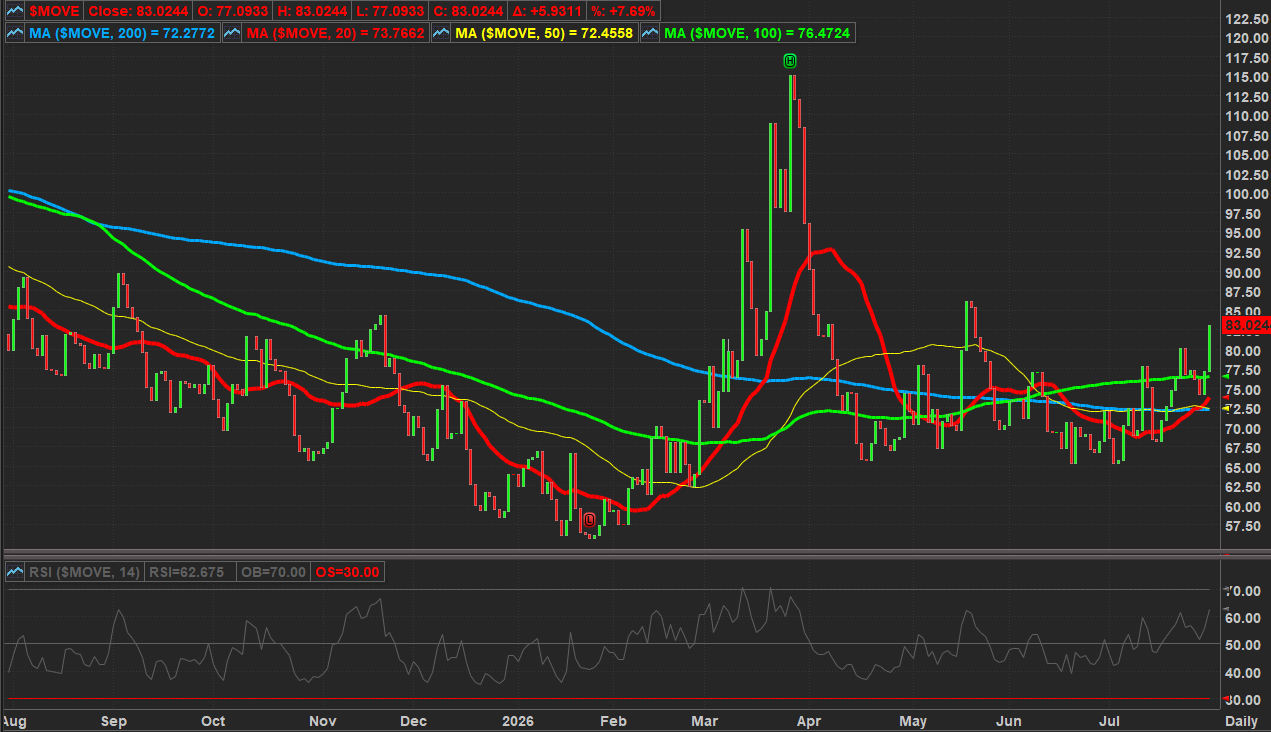The image size is (1271, 732).
Task: Click the red oversold line marker on RSI axis
Action: (x=1227, y=699)
